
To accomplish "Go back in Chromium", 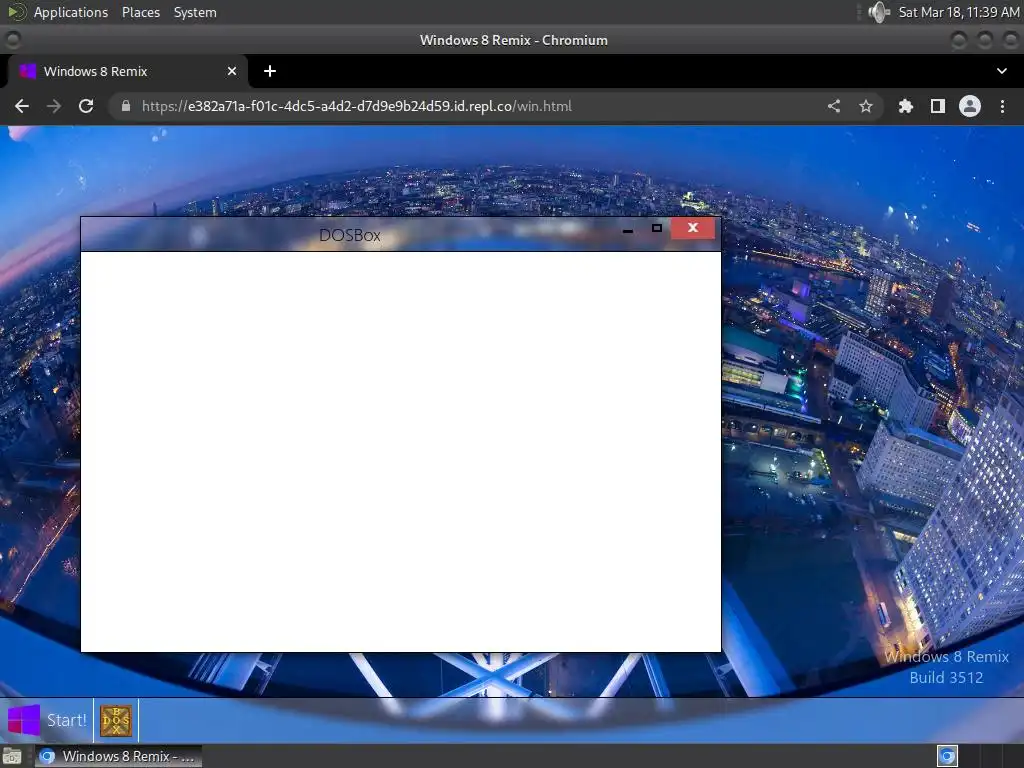I will [x=22, y=106].
